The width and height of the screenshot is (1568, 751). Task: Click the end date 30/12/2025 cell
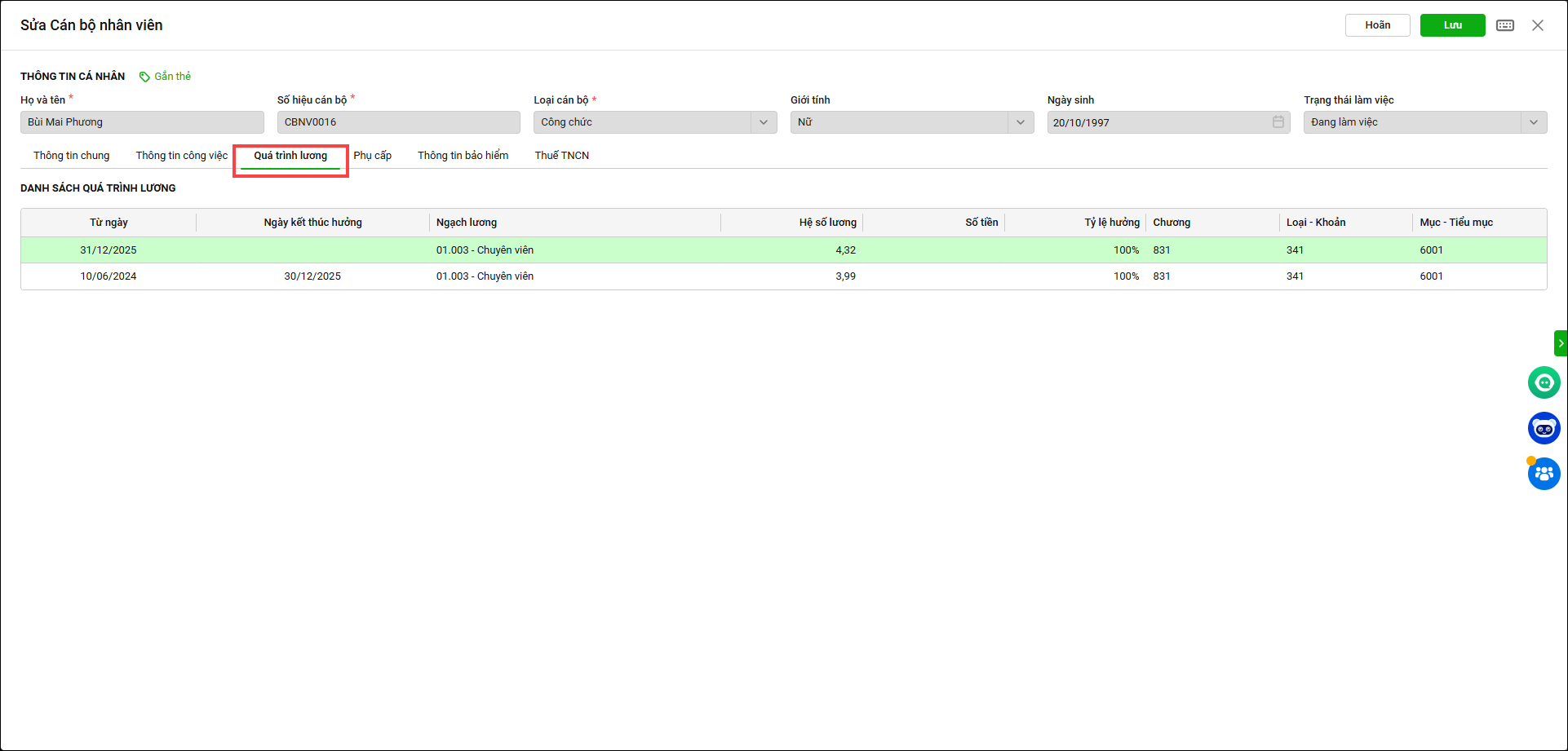click(312, 276)
